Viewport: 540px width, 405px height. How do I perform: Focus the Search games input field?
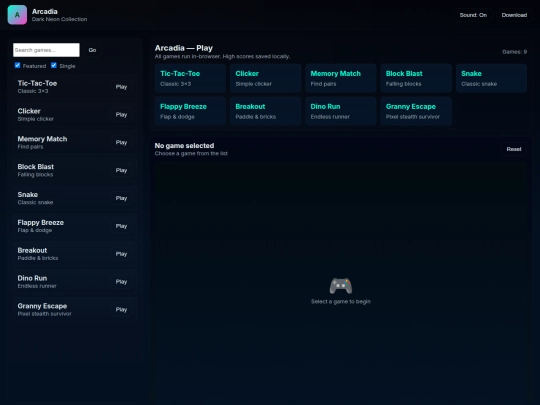(46, 50)
